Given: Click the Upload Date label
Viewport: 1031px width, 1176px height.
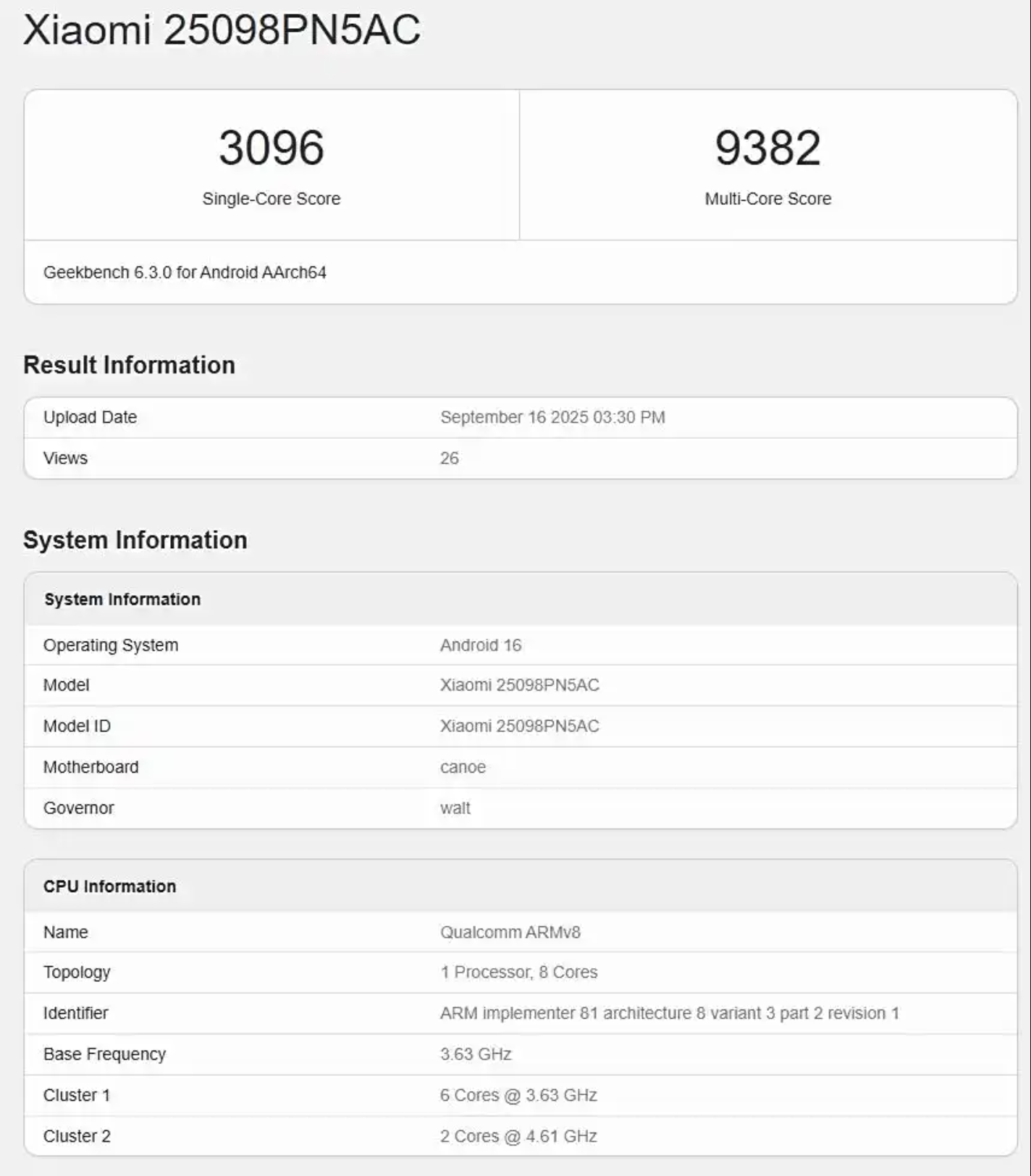Looking at the screenshot, I should pos(90,417).
